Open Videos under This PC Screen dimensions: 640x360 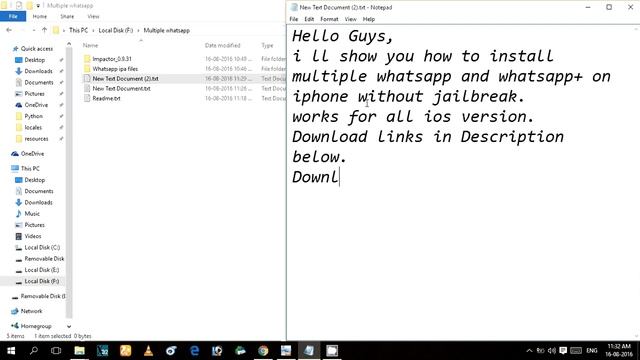point(33,236)
